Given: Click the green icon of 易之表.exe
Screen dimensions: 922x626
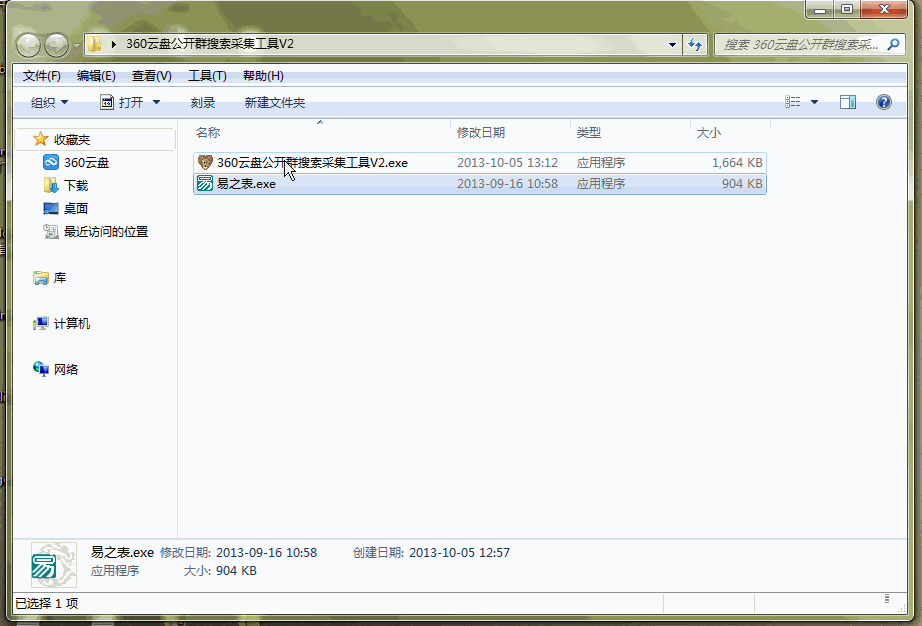Looking at the screenshot, I should 205,183.
